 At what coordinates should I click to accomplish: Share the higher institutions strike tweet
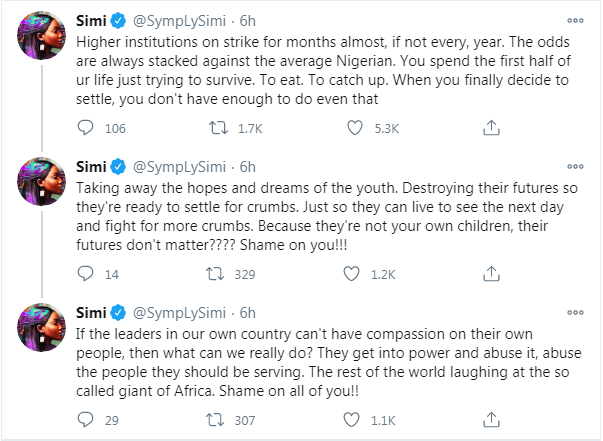(491, 127)
